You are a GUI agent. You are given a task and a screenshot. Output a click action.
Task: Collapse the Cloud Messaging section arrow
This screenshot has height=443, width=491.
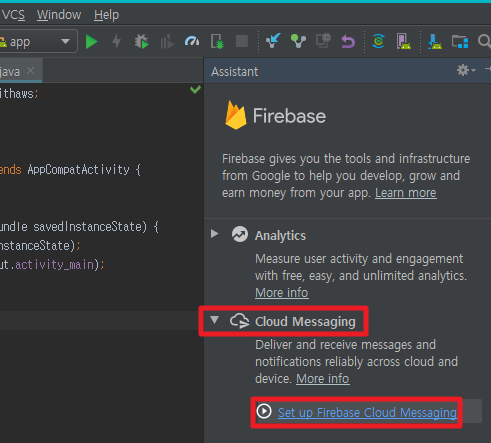[215, 320]
